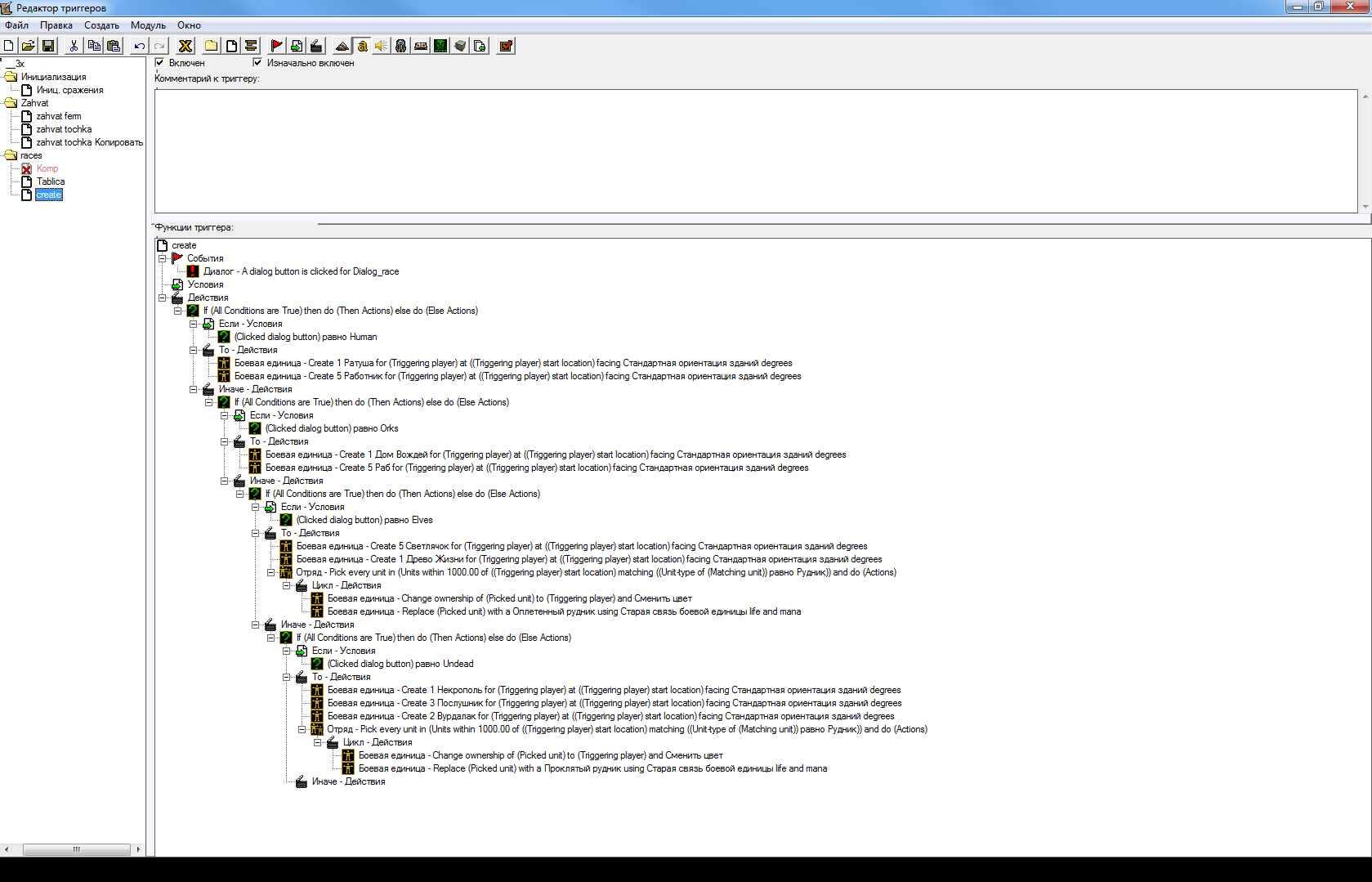
Task: Collapse the Если - Условия node above Elves
Action: click(x=256, y=507)
